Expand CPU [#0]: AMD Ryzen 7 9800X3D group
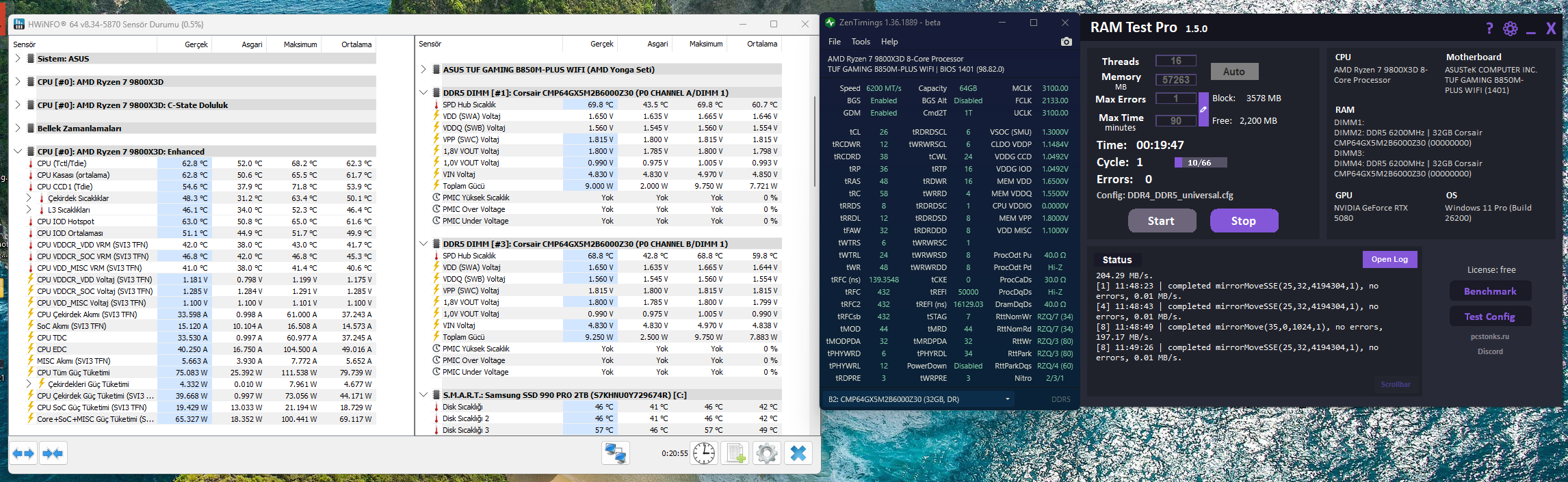1568x482 pixels. [x=18, y=82]
